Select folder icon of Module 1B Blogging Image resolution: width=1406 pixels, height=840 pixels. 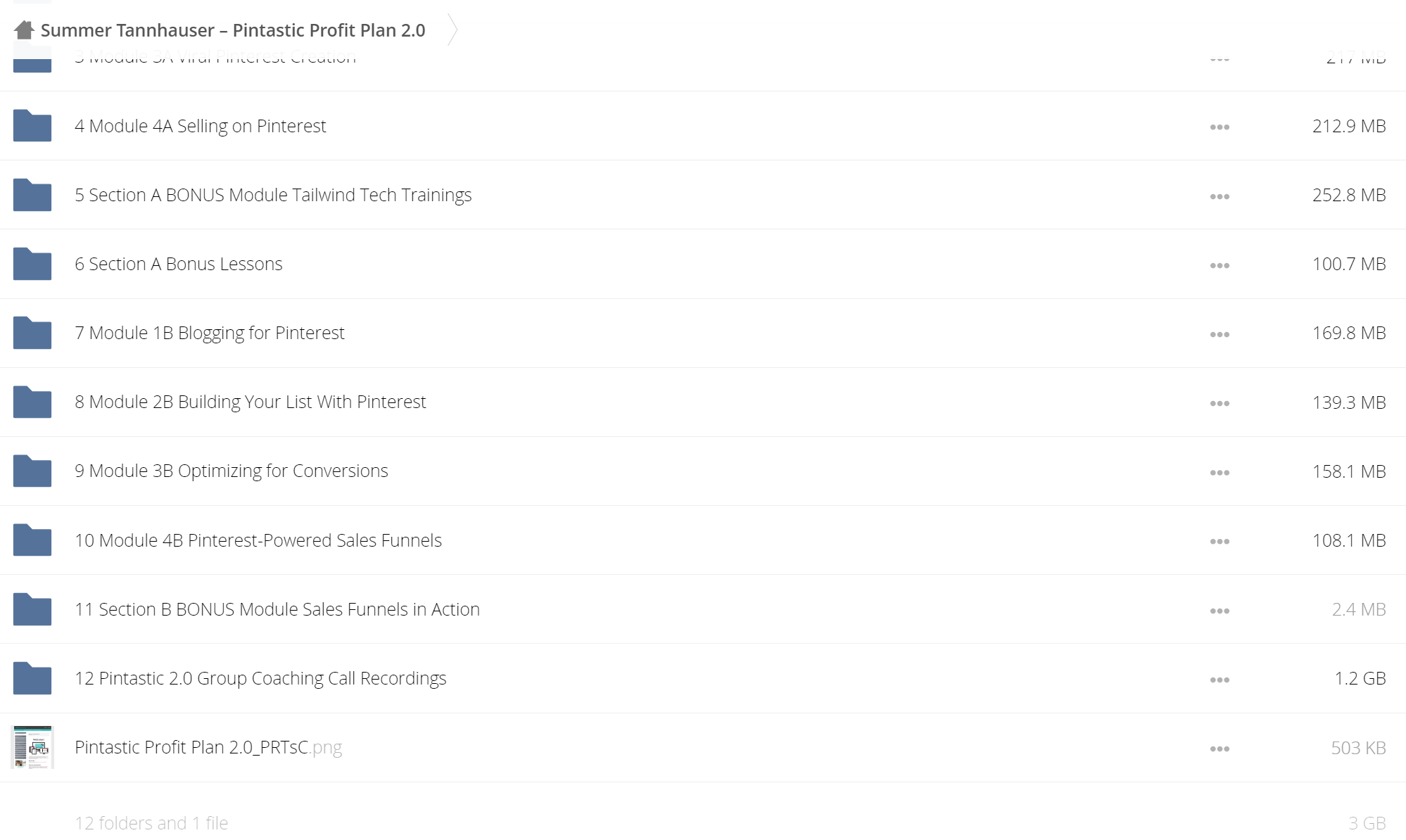(x=32, y=333)
